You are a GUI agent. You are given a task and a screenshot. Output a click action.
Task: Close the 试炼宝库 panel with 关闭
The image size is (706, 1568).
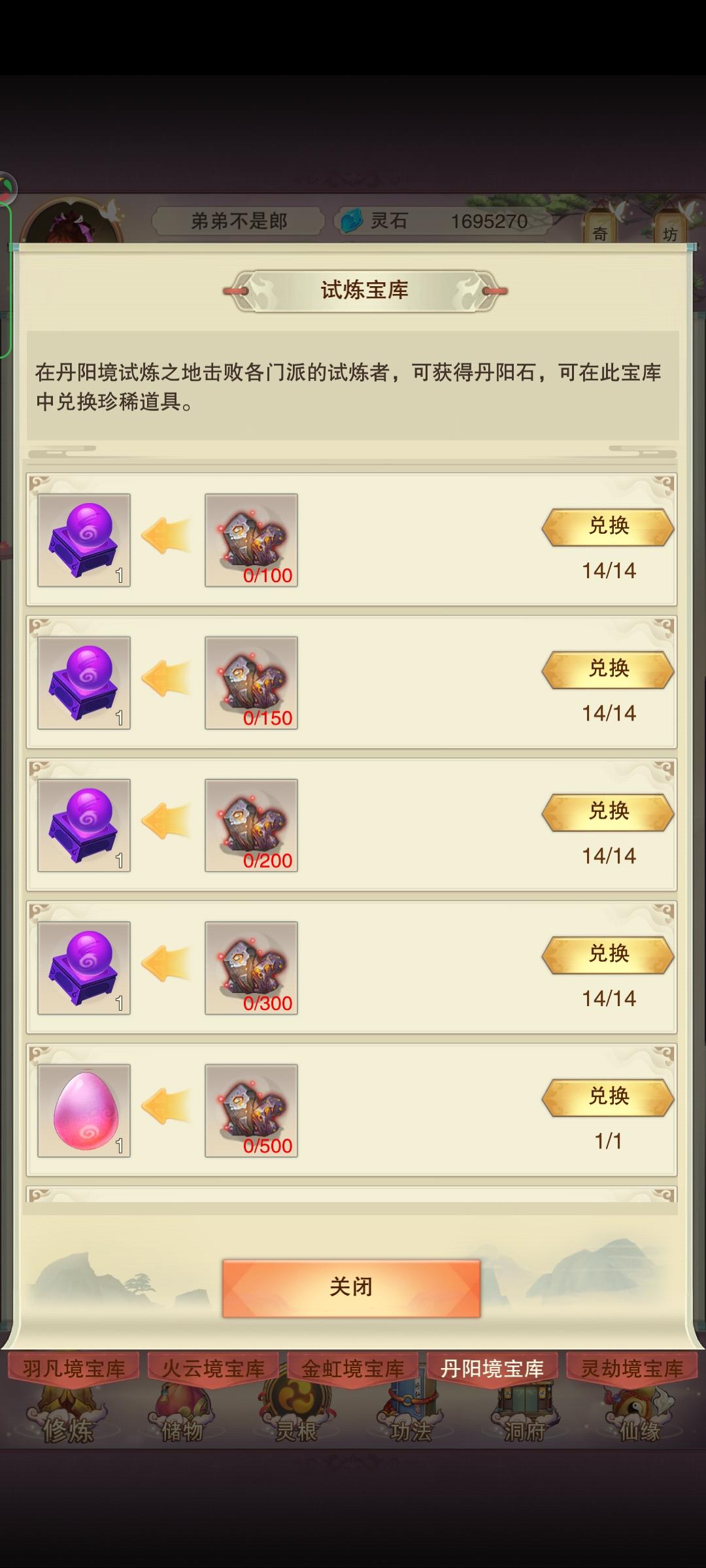[352, 1288]
